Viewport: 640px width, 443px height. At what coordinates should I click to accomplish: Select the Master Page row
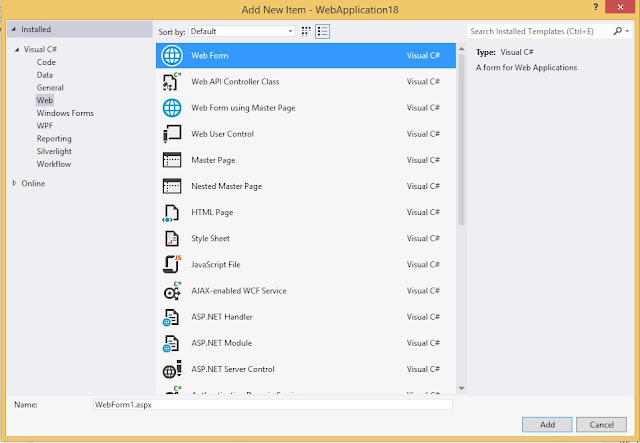[x=306, y=160]
